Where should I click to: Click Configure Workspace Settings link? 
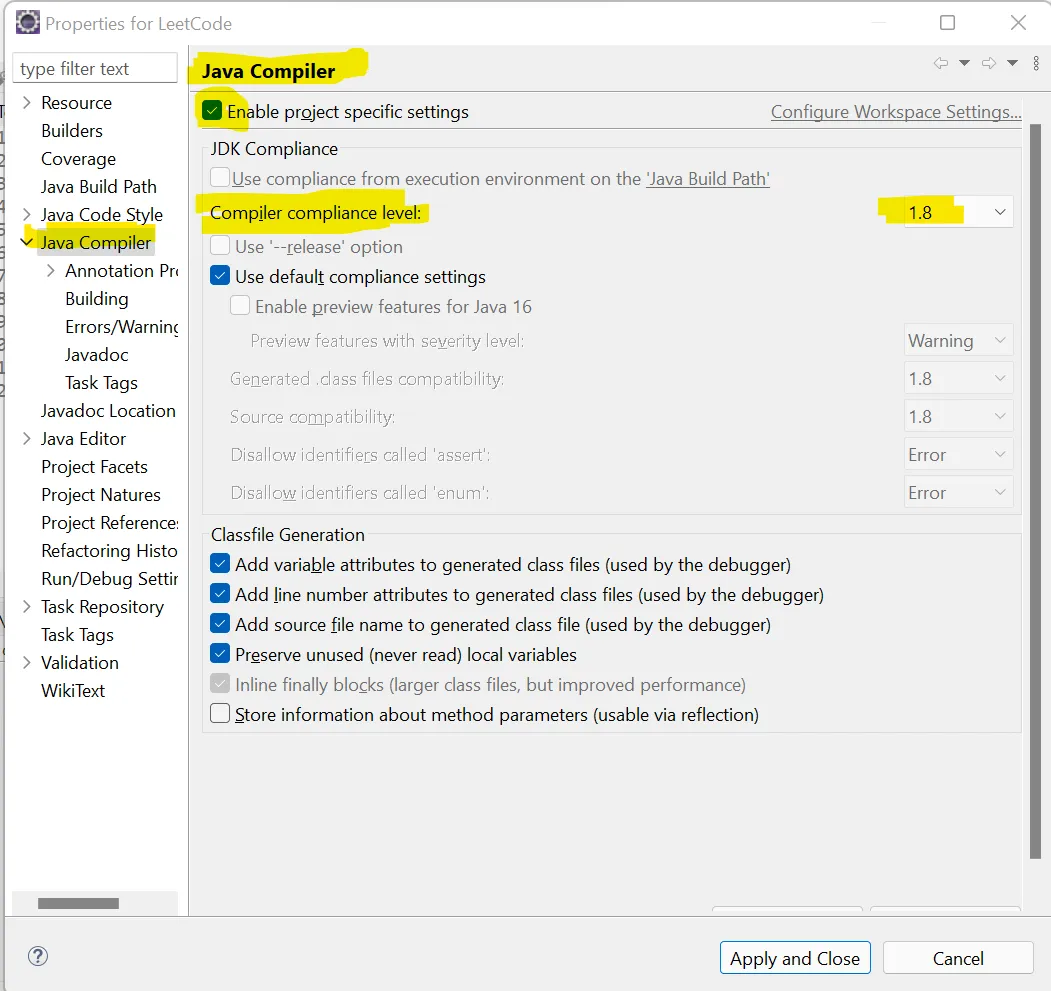[x=895, y=111]
